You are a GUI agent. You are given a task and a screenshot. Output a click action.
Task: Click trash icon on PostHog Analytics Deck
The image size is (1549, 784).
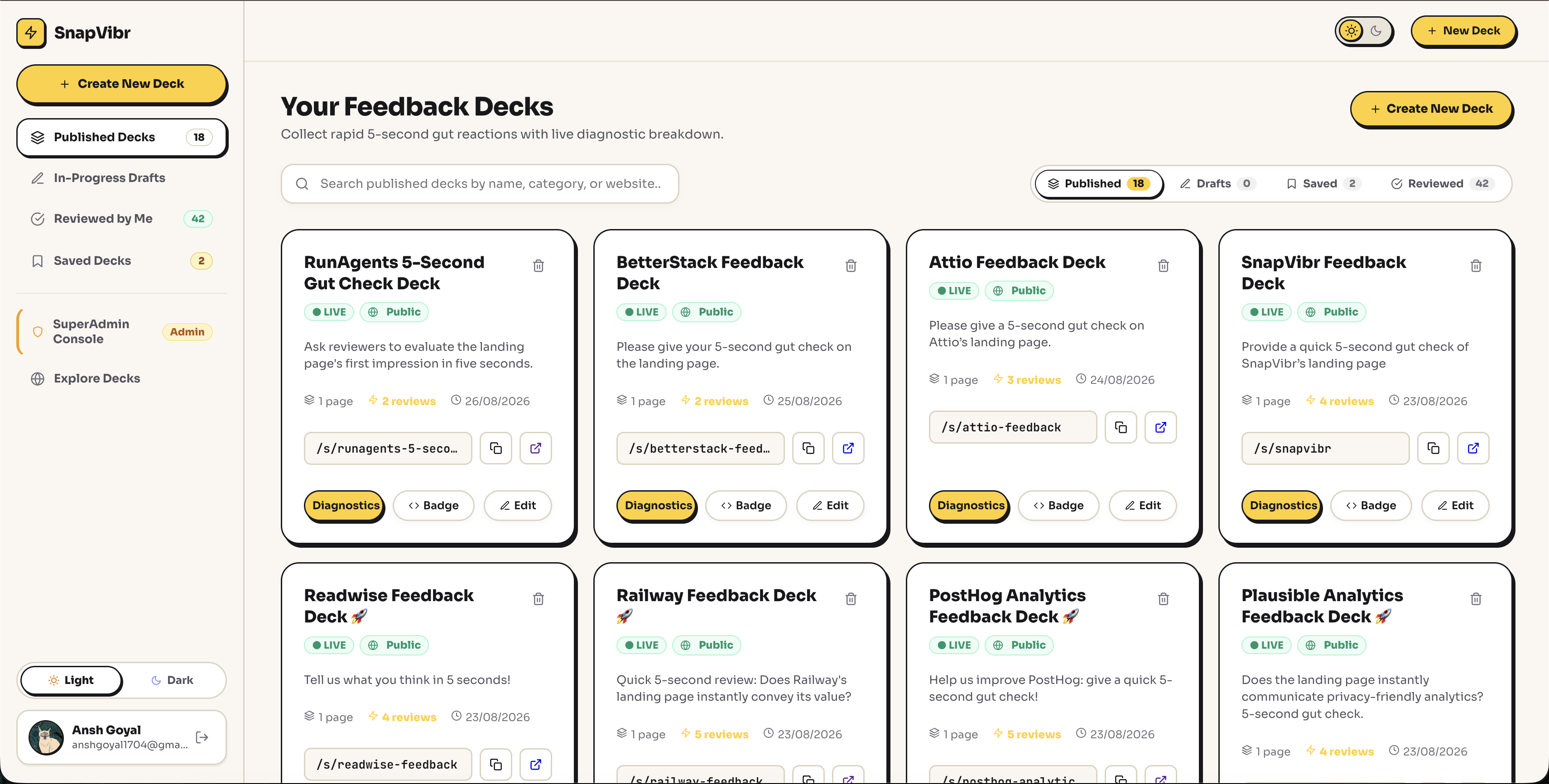pos(1164,599)
